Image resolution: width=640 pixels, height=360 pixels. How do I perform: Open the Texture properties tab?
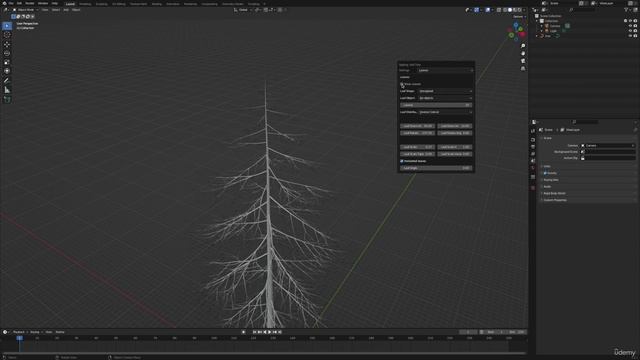[533, 188]
